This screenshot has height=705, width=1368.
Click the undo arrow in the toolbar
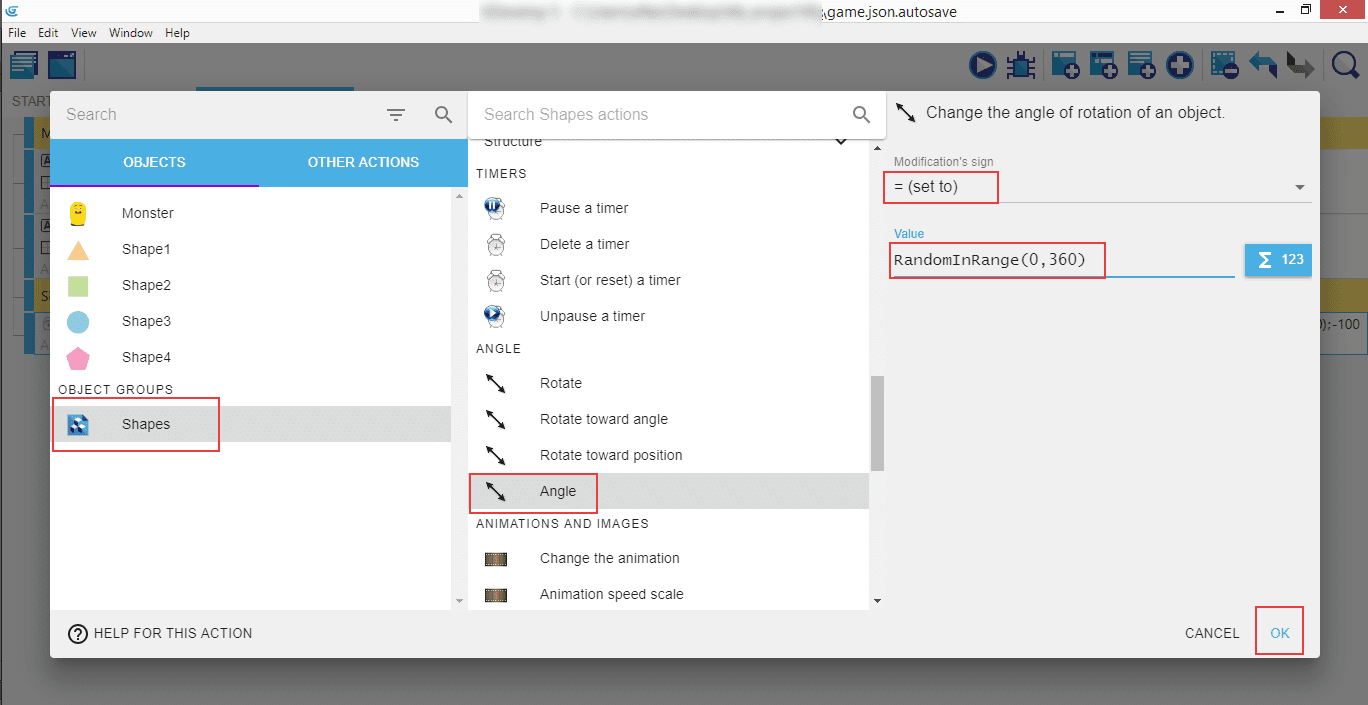(1263, 66)
